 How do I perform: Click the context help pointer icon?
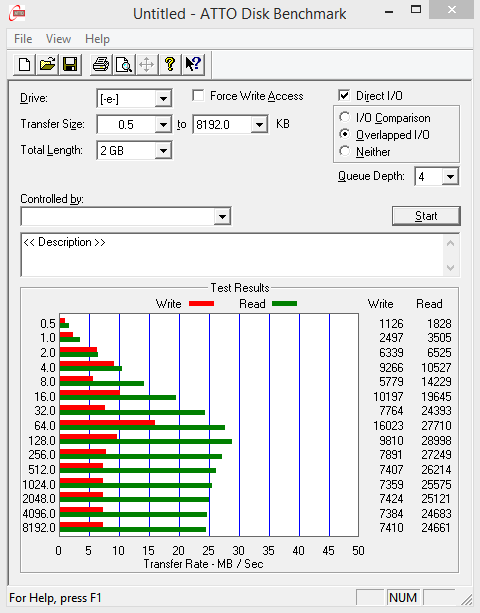[x=193, y=65]
